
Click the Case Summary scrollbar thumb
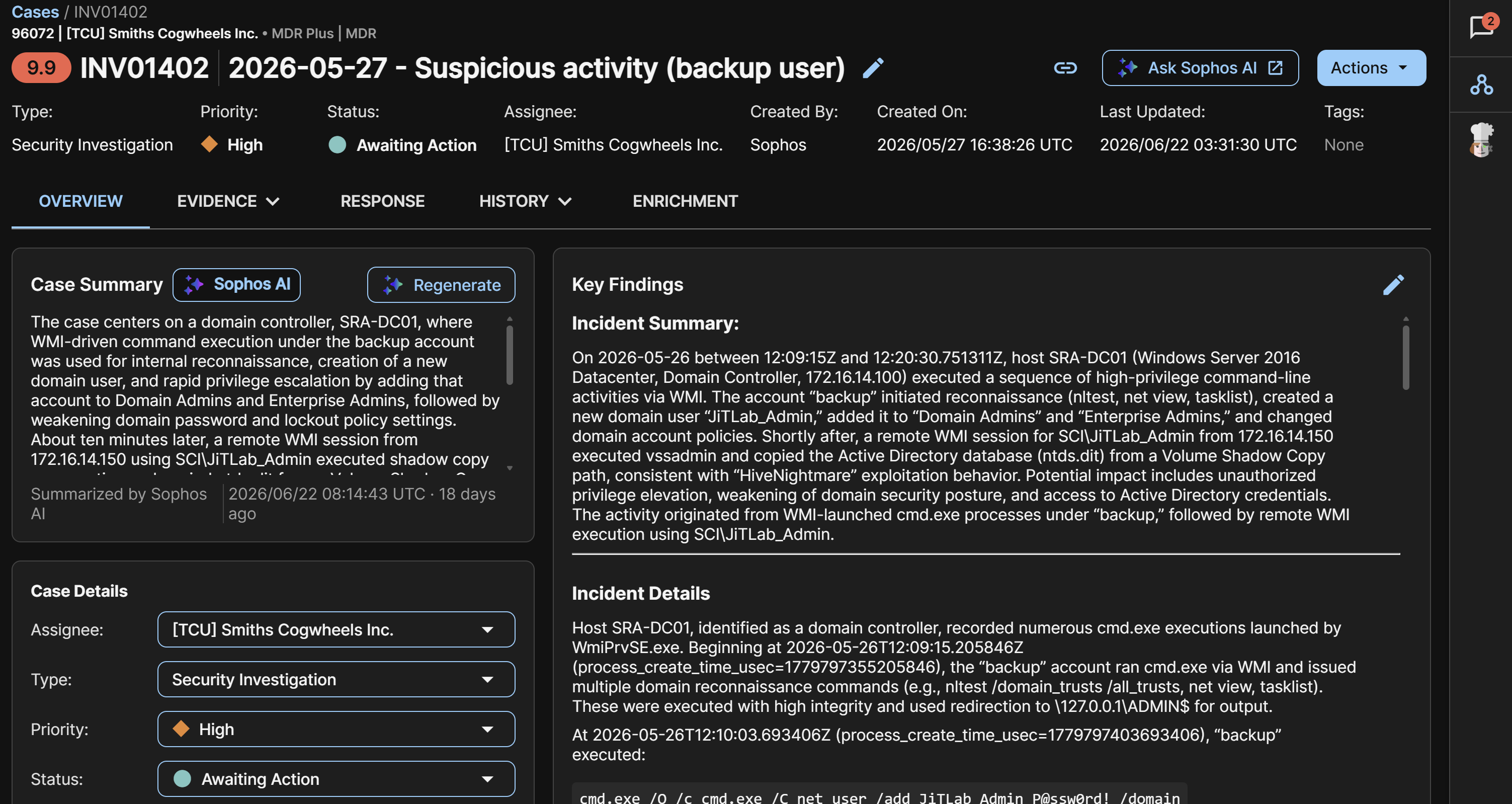click(x=510, y=355)
